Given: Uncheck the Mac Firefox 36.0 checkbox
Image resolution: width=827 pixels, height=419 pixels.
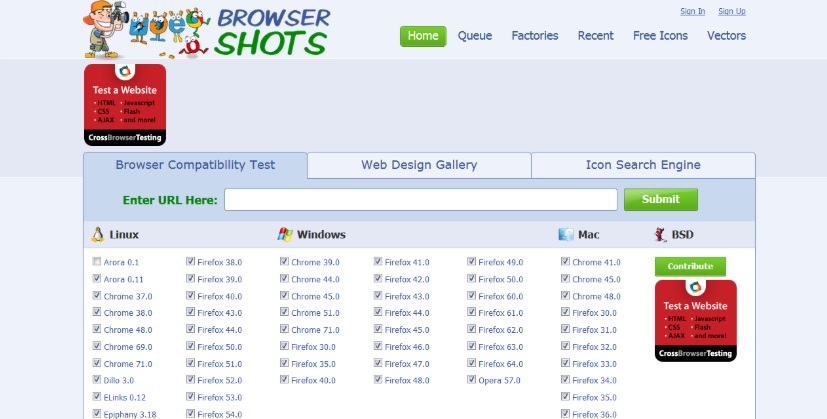Looking at the screenshot, I should [565, 413].
